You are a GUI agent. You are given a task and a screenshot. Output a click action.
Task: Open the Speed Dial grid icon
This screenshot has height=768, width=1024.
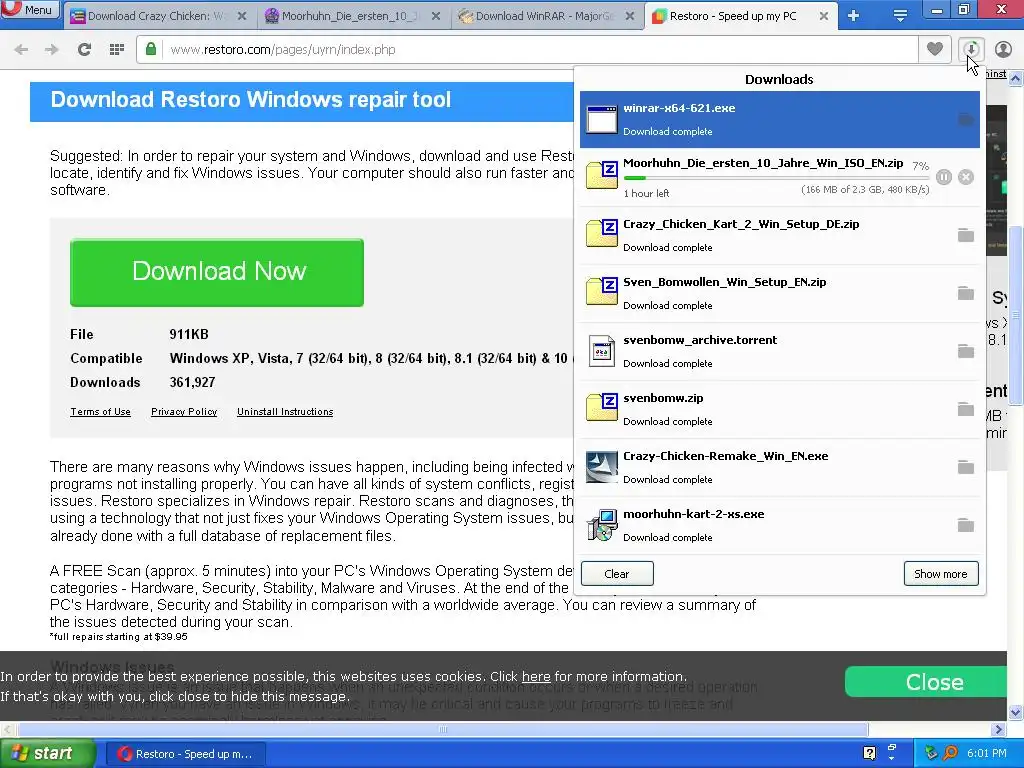(x=117, y=49)
